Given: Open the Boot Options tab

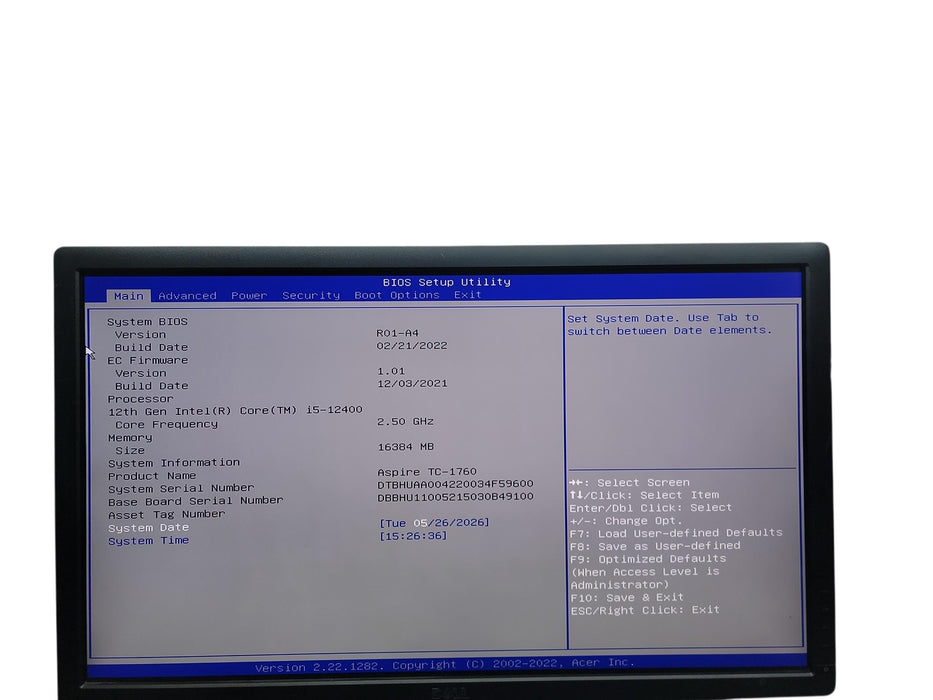Looking at the screenshot, I should click(397, 295).
